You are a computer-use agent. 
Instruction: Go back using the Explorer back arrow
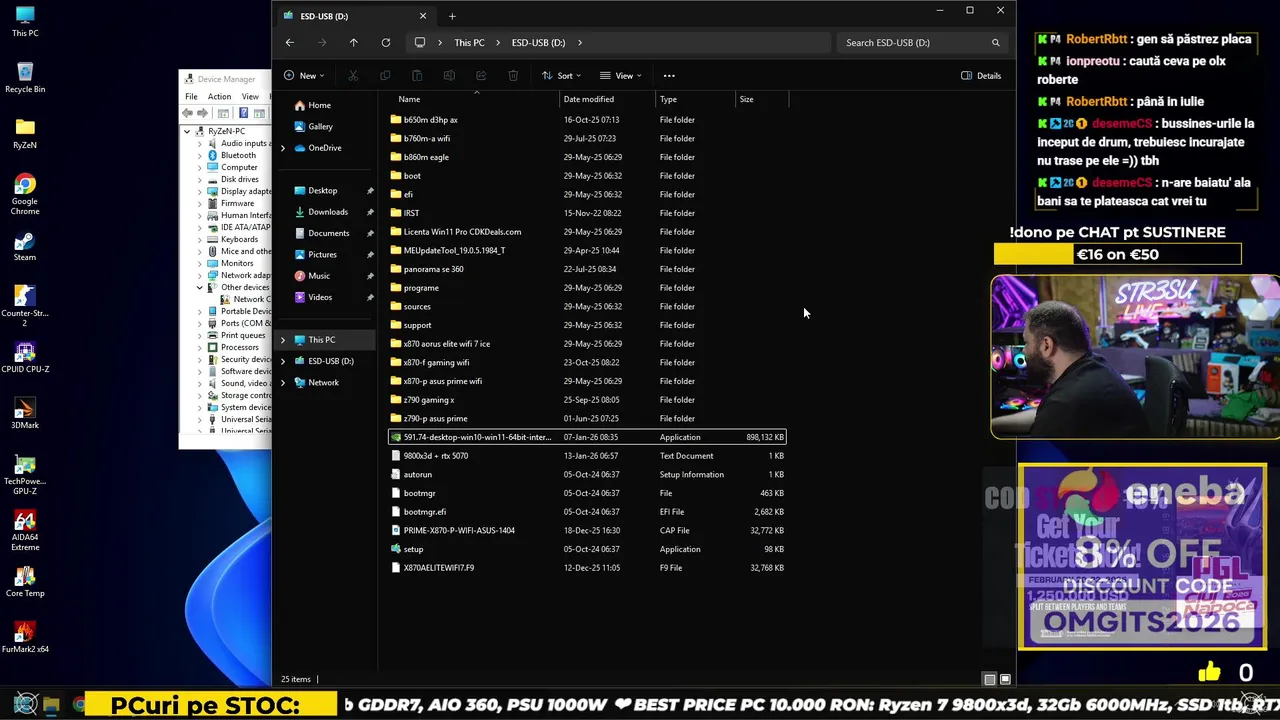pyautogui.click(x=289, y=43)
